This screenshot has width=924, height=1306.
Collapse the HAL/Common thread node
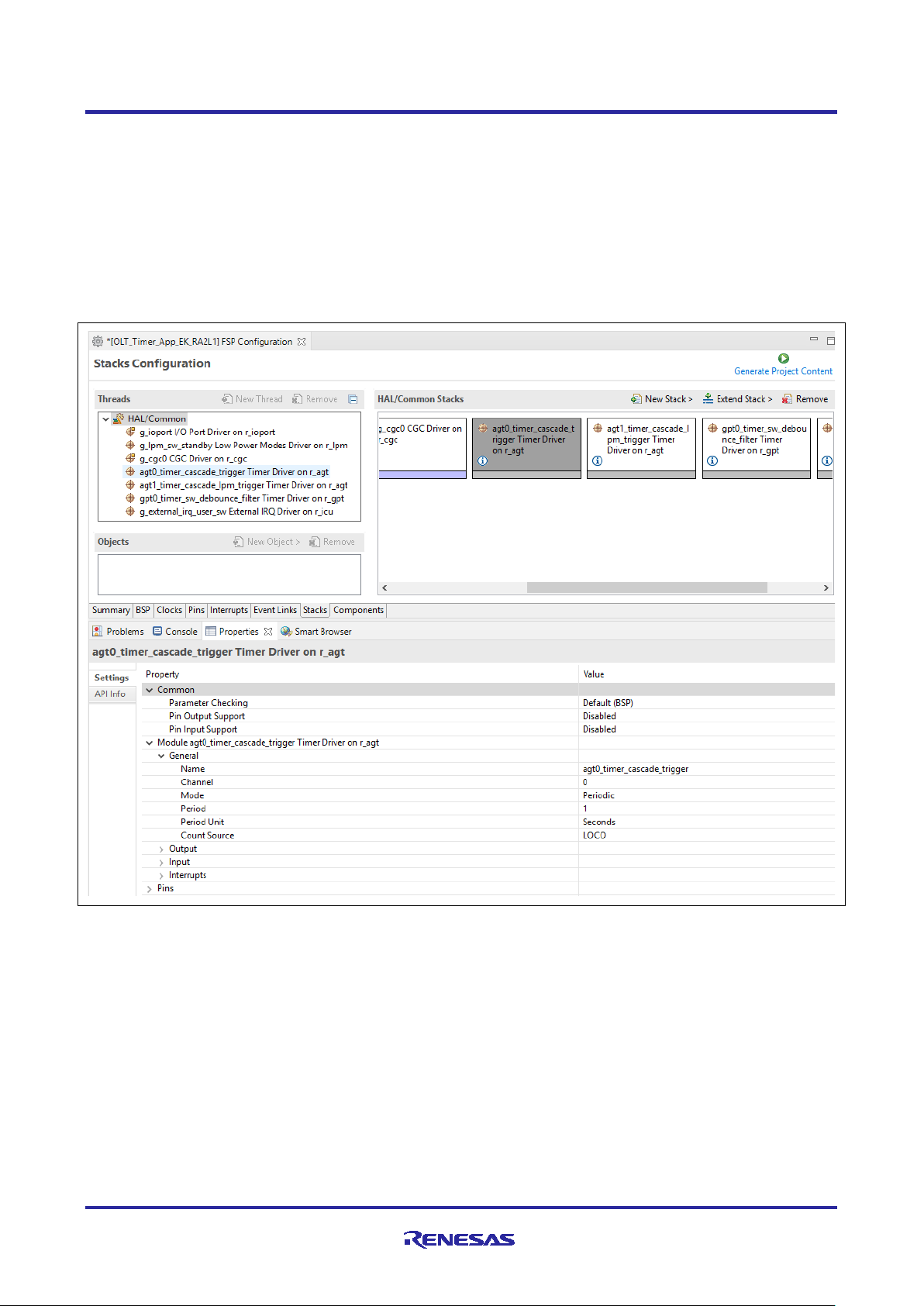pyautogui.click(x=105, y=419)
